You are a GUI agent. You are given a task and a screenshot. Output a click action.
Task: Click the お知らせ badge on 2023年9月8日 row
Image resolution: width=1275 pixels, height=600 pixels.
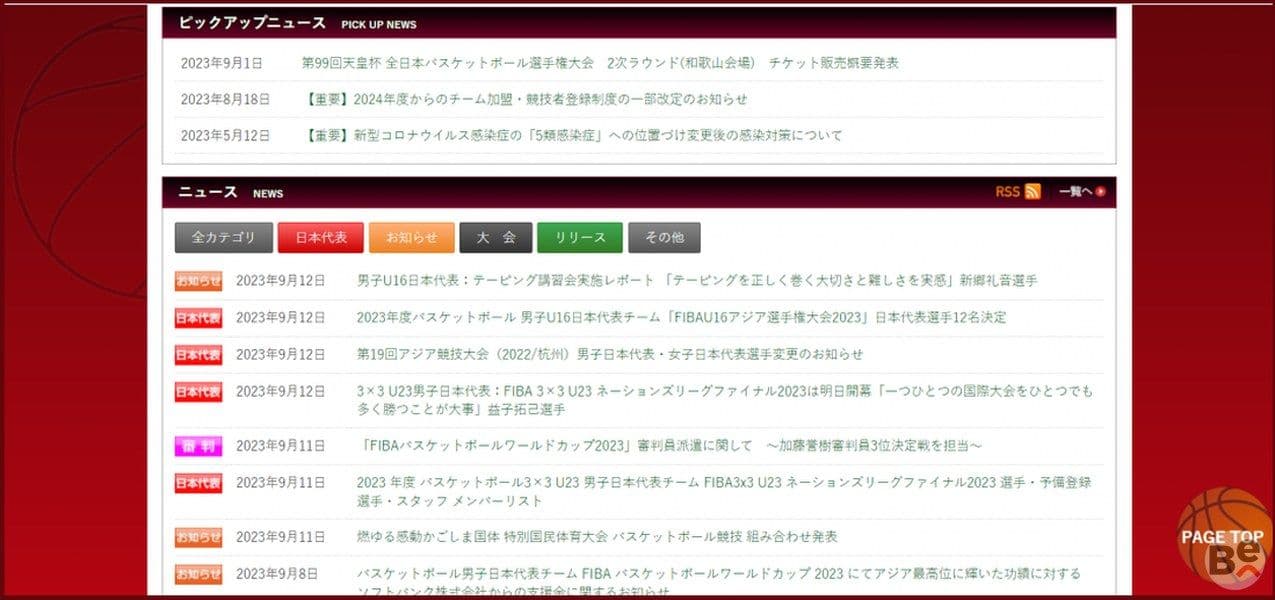coord(198,574)
